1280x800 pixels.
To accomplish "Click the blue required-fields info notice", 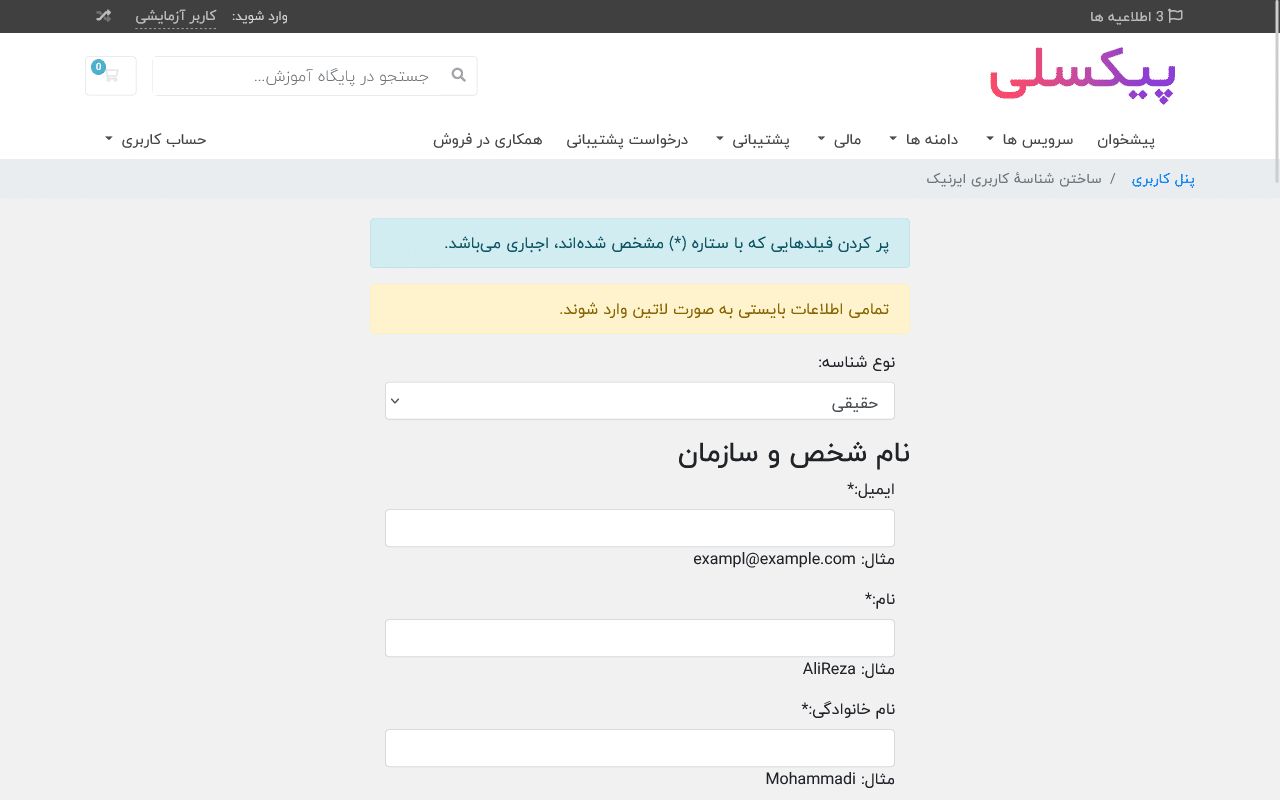I will point(640,243).
